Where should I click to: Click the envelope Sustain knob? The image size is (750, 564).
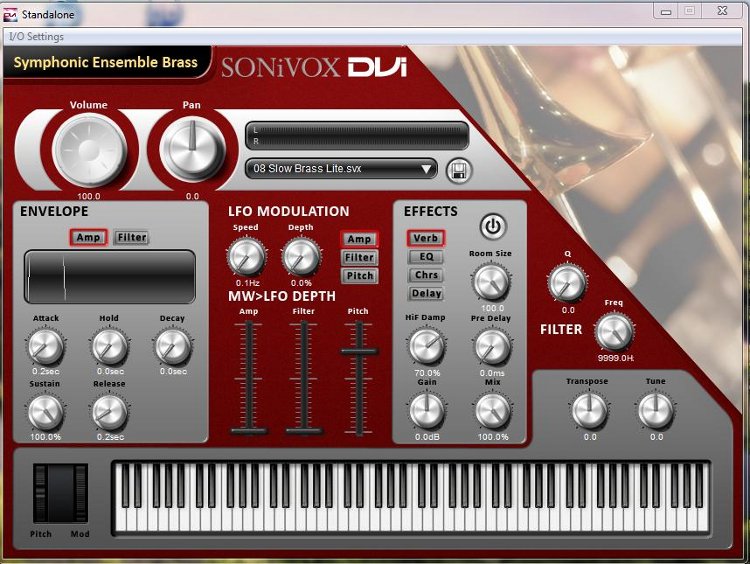pos(46,412)
